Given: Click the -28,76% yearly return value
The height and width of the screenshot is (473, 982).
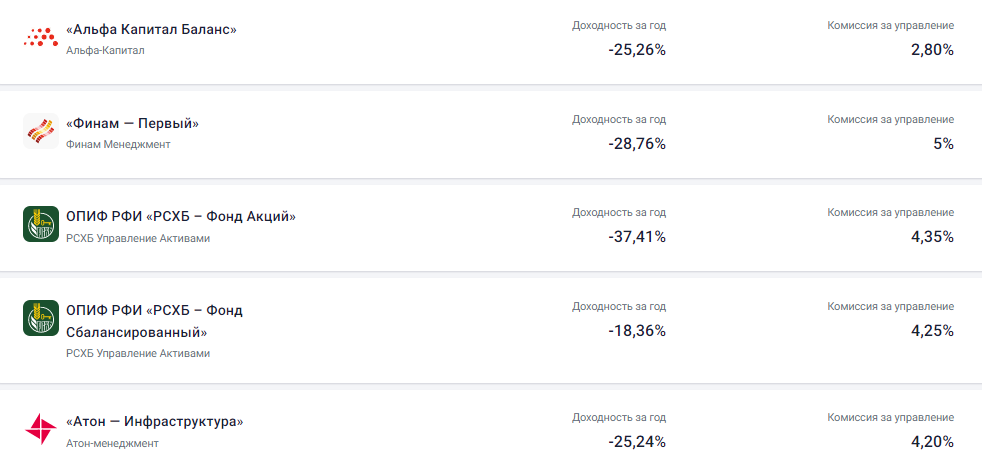Looking at the screenshot, I should click(x=636, y=143).
